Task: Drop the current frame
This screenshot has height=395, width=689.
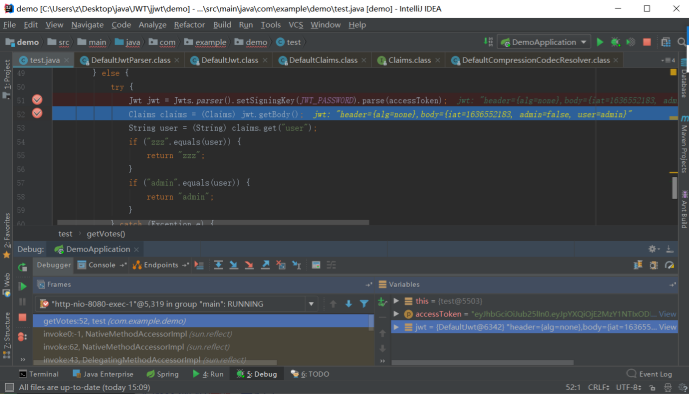Action: pyautogui.click(x=281, y=265)
